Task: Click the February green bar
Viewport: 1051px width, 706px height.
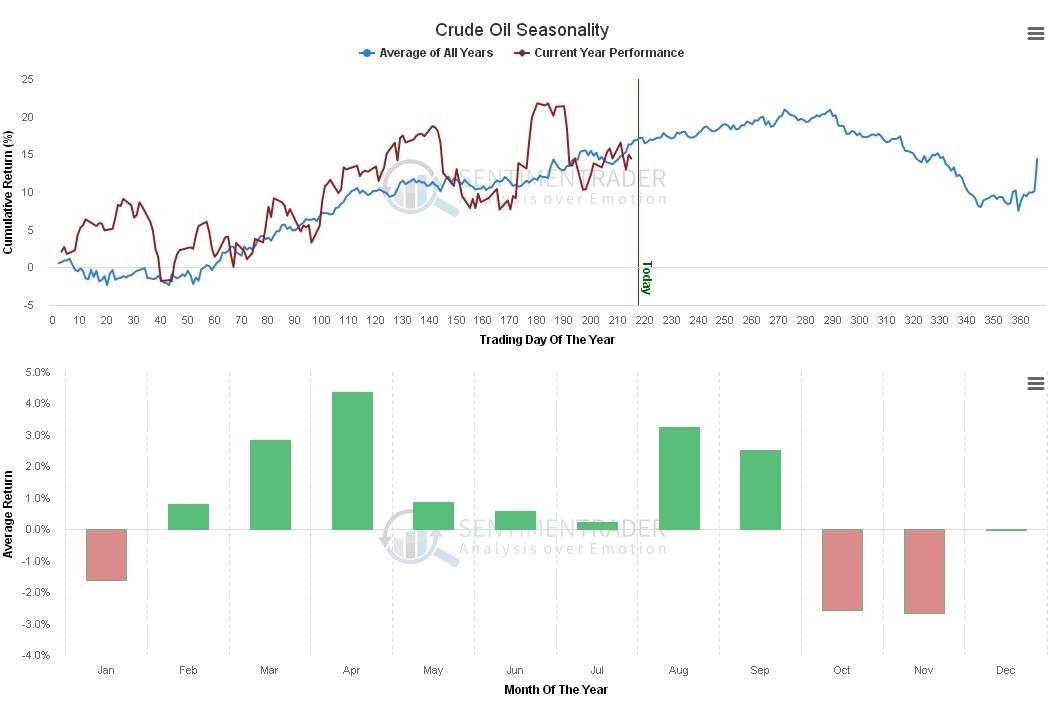Action: [188, 516]
